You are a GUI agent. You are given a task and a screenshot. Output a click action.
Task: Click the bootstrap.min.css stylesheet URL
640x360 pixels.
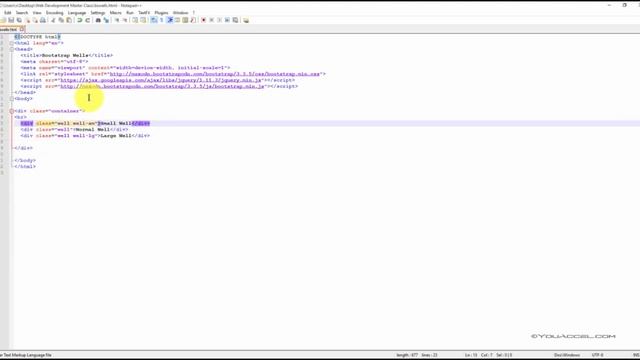[x=215, y=74]
